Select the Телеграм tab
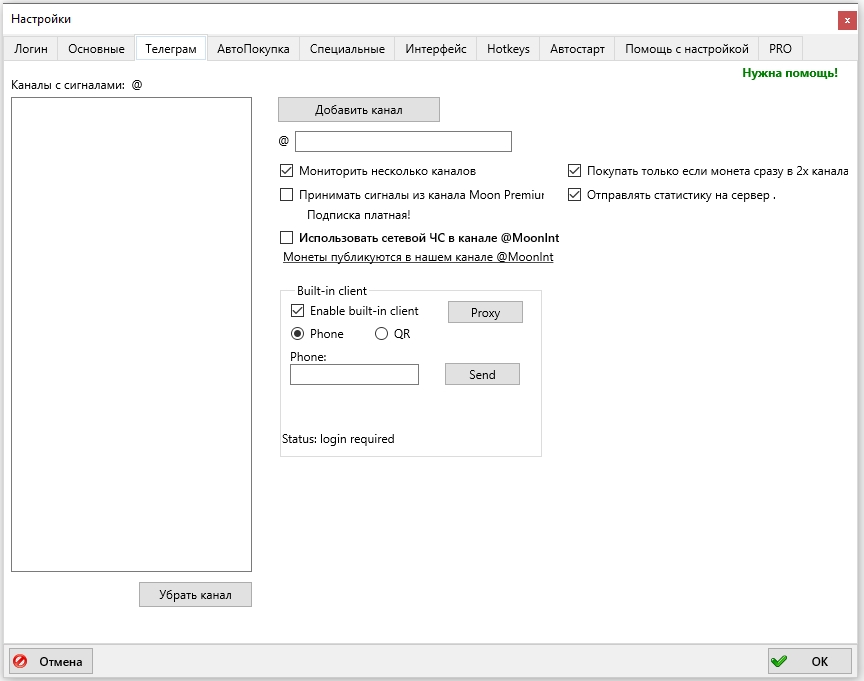The image size is (864, 681). (x=171, y=48)
